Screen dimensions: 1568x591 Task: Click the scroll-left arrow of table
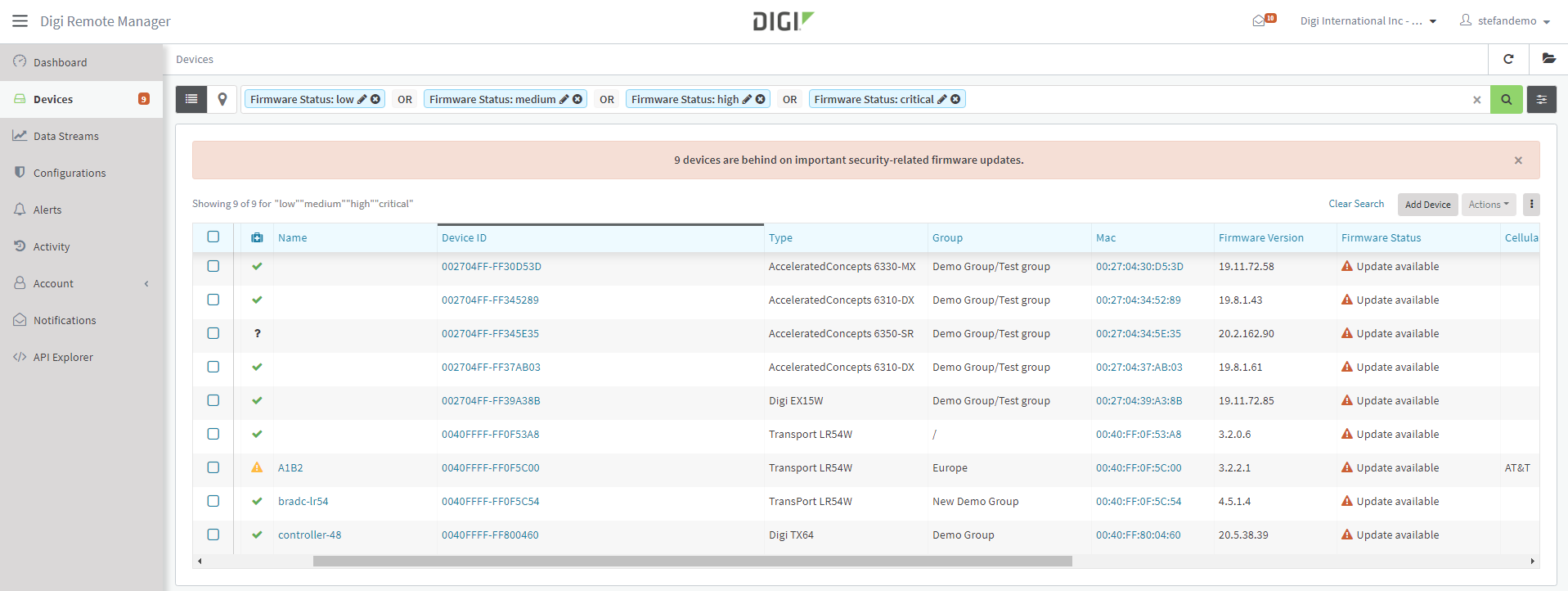200,562
